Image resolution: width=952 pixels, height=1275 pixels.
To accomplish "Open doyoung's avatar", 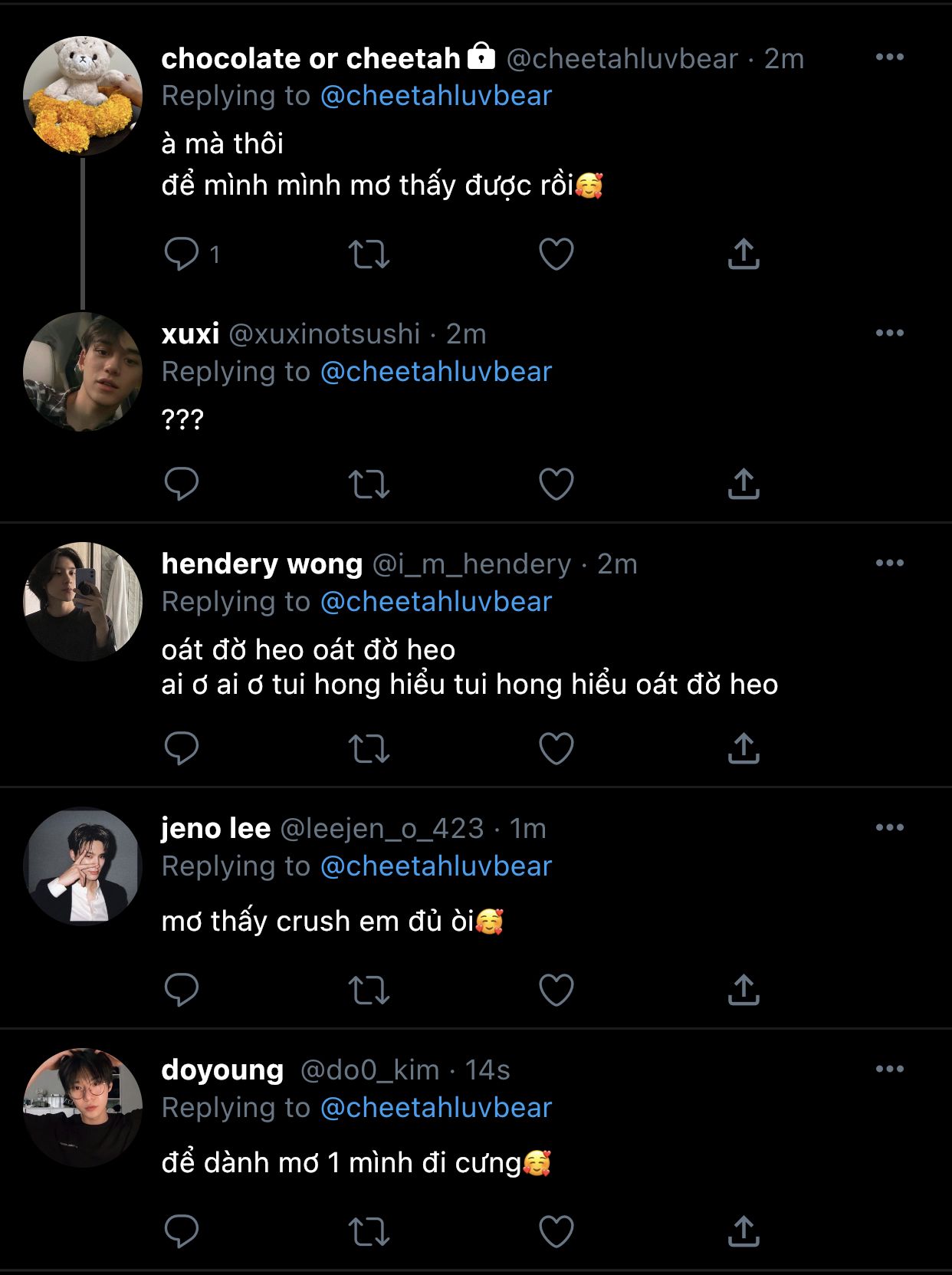I will [x=83, y=1107].
